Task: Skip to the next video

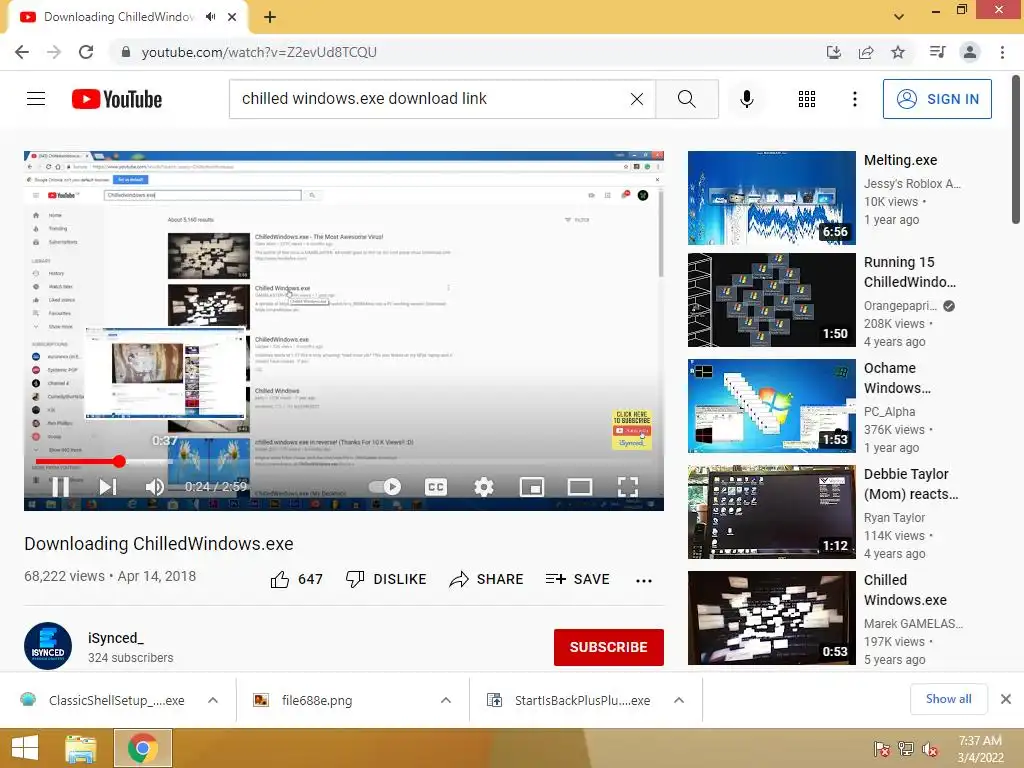Action: (x=108, y=487)
